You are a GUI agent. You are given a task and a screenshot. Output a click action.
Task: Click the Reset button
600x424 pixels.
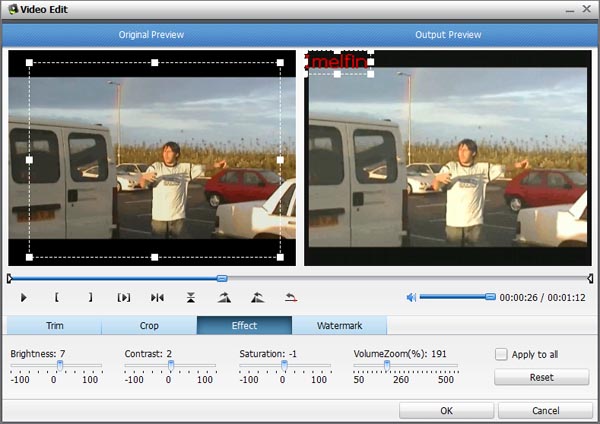click(x=541, y=378)
